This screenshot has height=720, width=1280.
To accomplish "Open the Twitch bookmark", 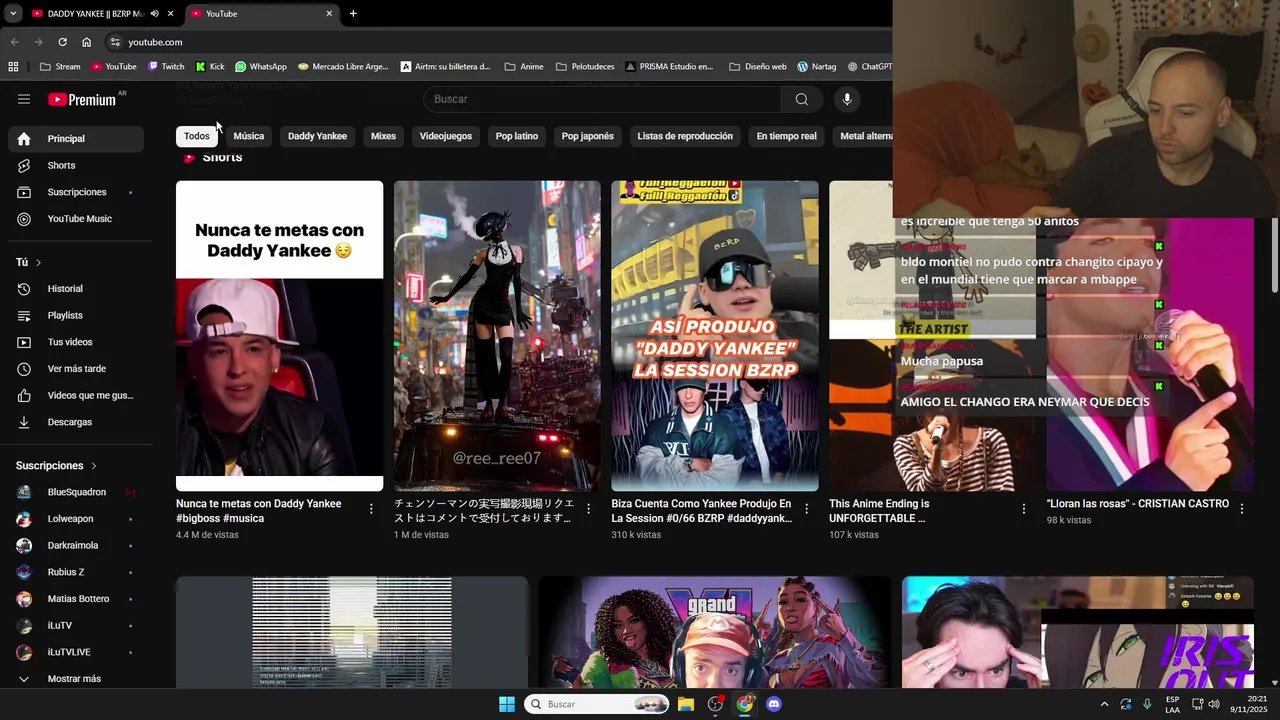I will pos(165,67).
